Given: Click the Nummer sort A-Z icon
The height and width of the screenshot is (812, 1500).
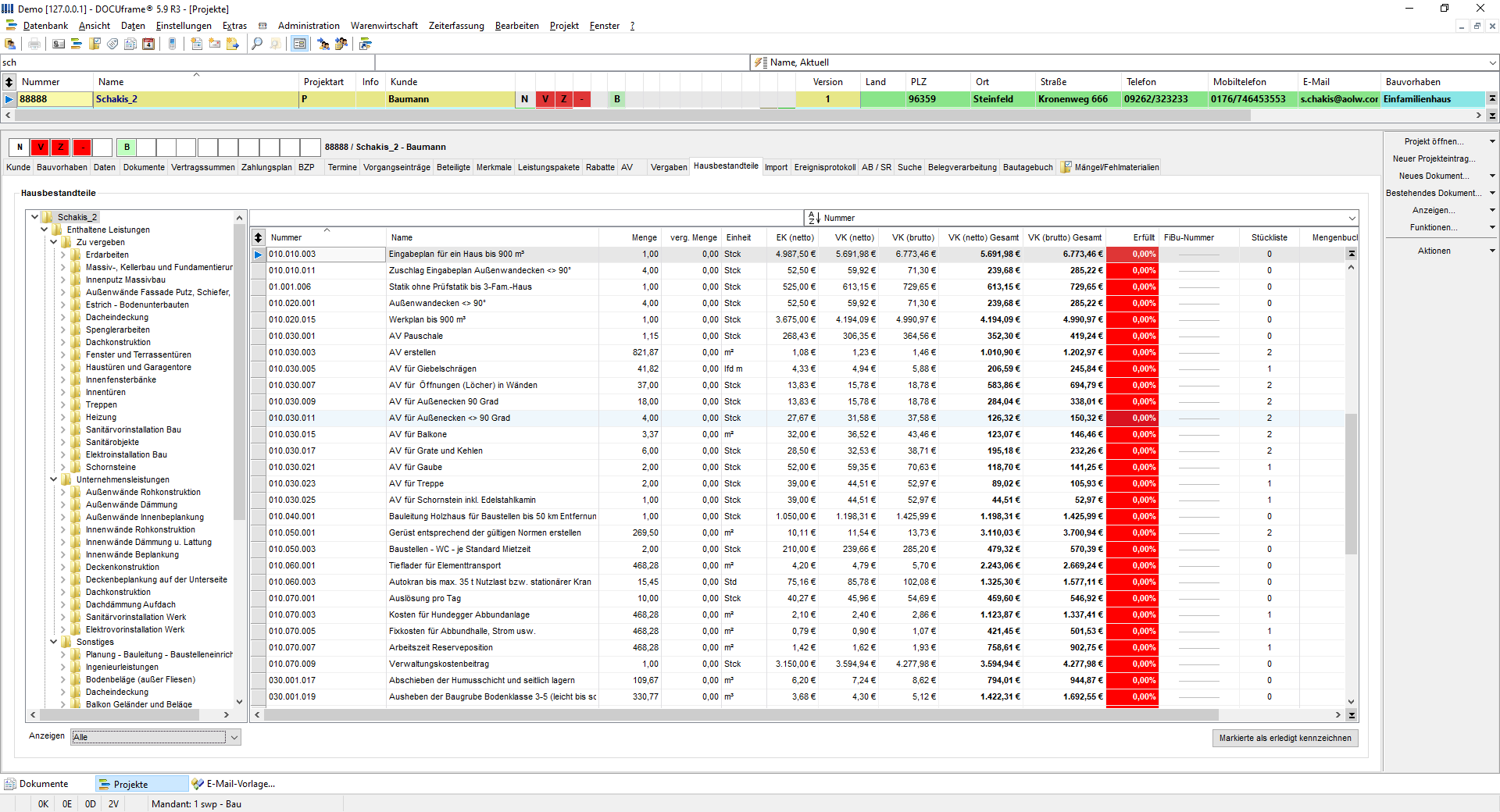Looking at the screenshot, I should click(814, 218).
